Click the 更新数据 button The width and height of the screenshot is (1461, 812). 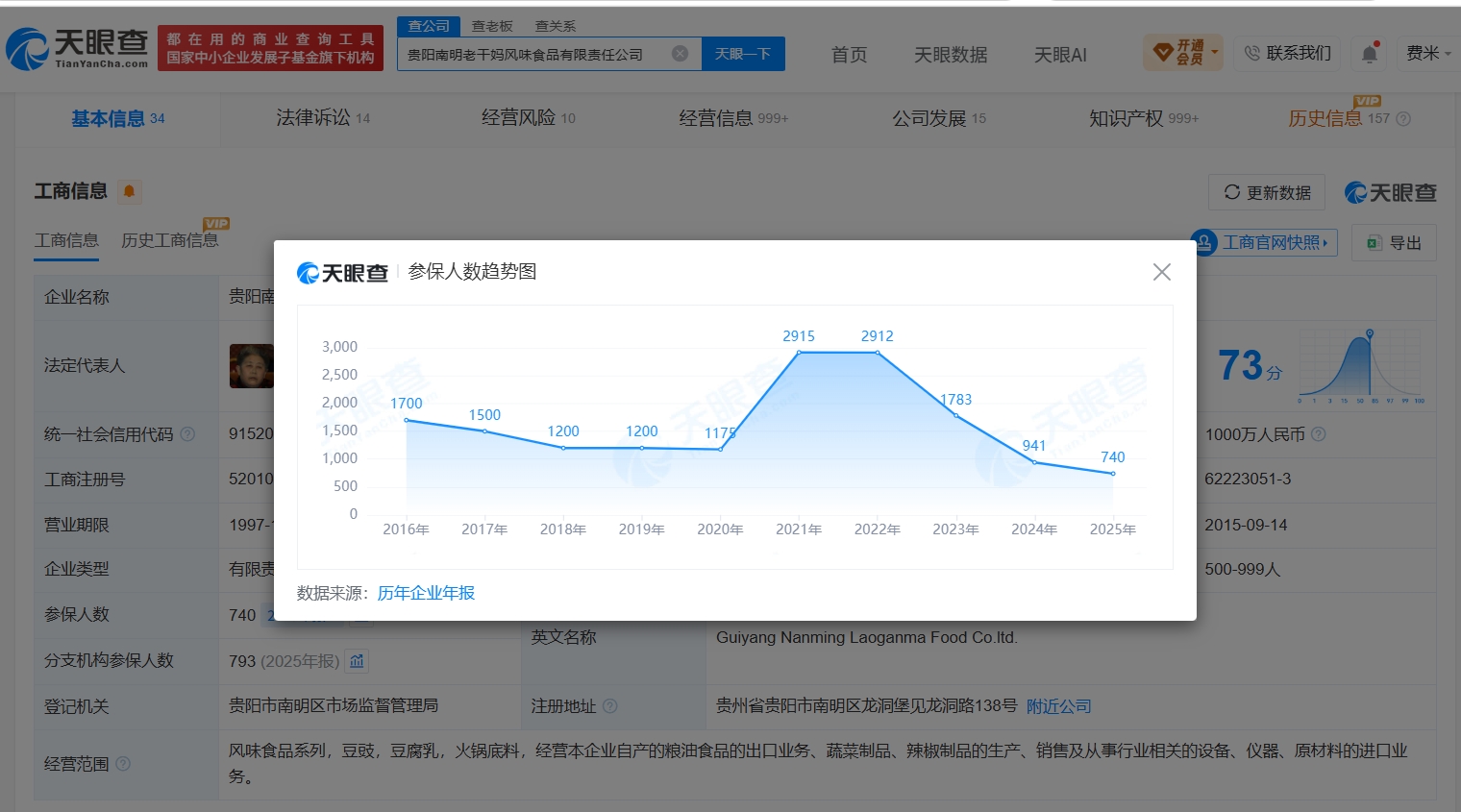[x=1267, y=192]
